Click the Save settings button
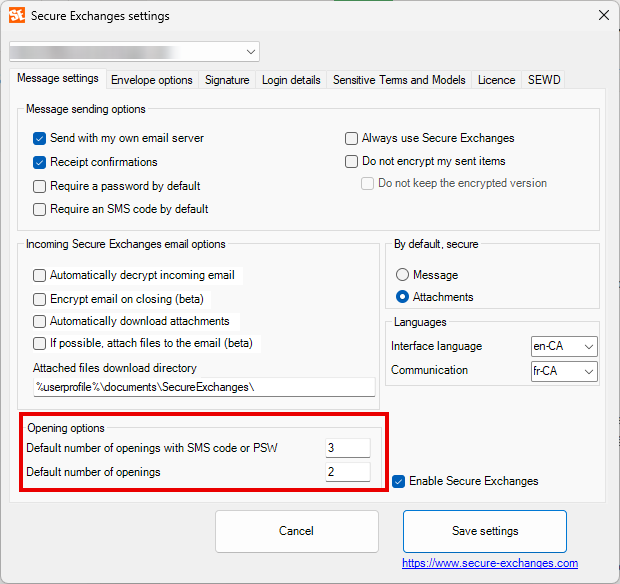Viewport: 620px width, 584px height. click(x=485, y=531)
